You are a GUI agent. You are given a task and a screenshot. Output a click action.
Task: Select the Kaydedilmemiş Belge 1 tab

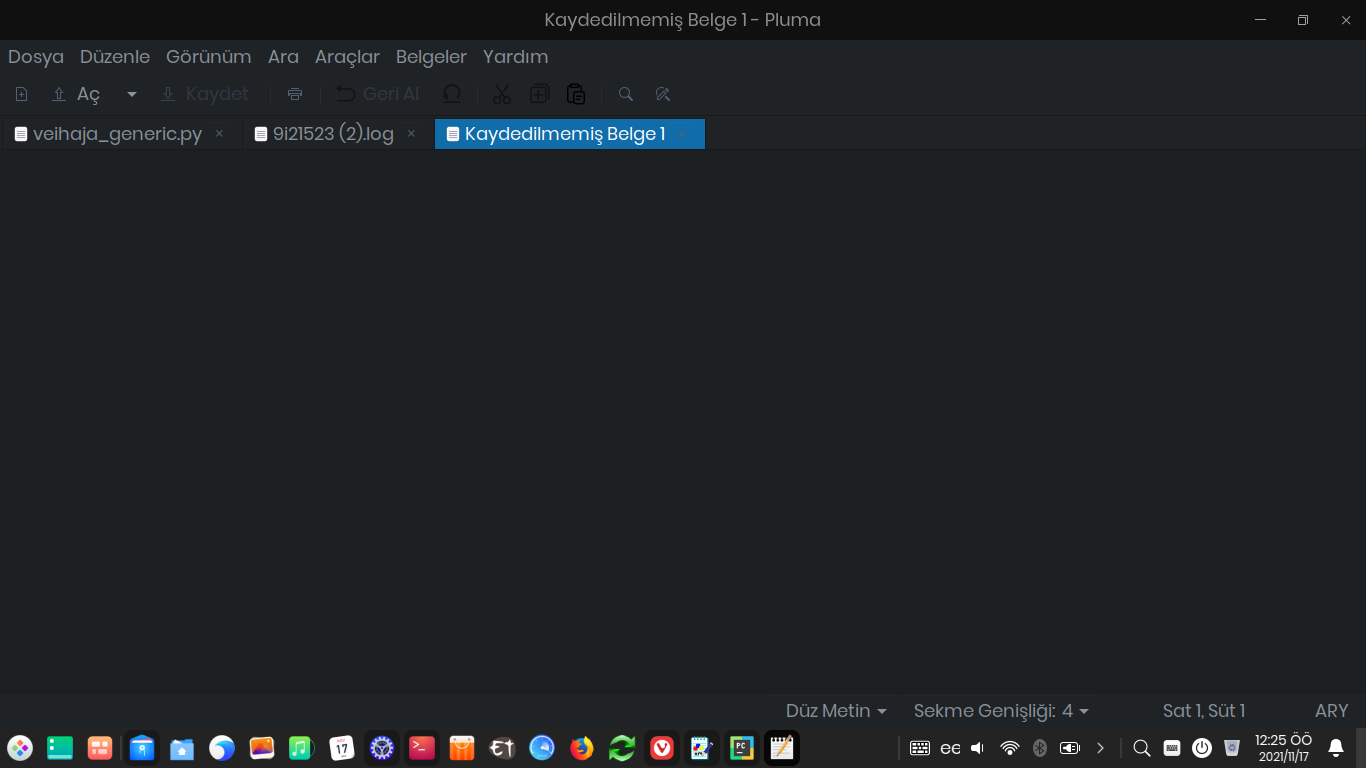(570, 134)
